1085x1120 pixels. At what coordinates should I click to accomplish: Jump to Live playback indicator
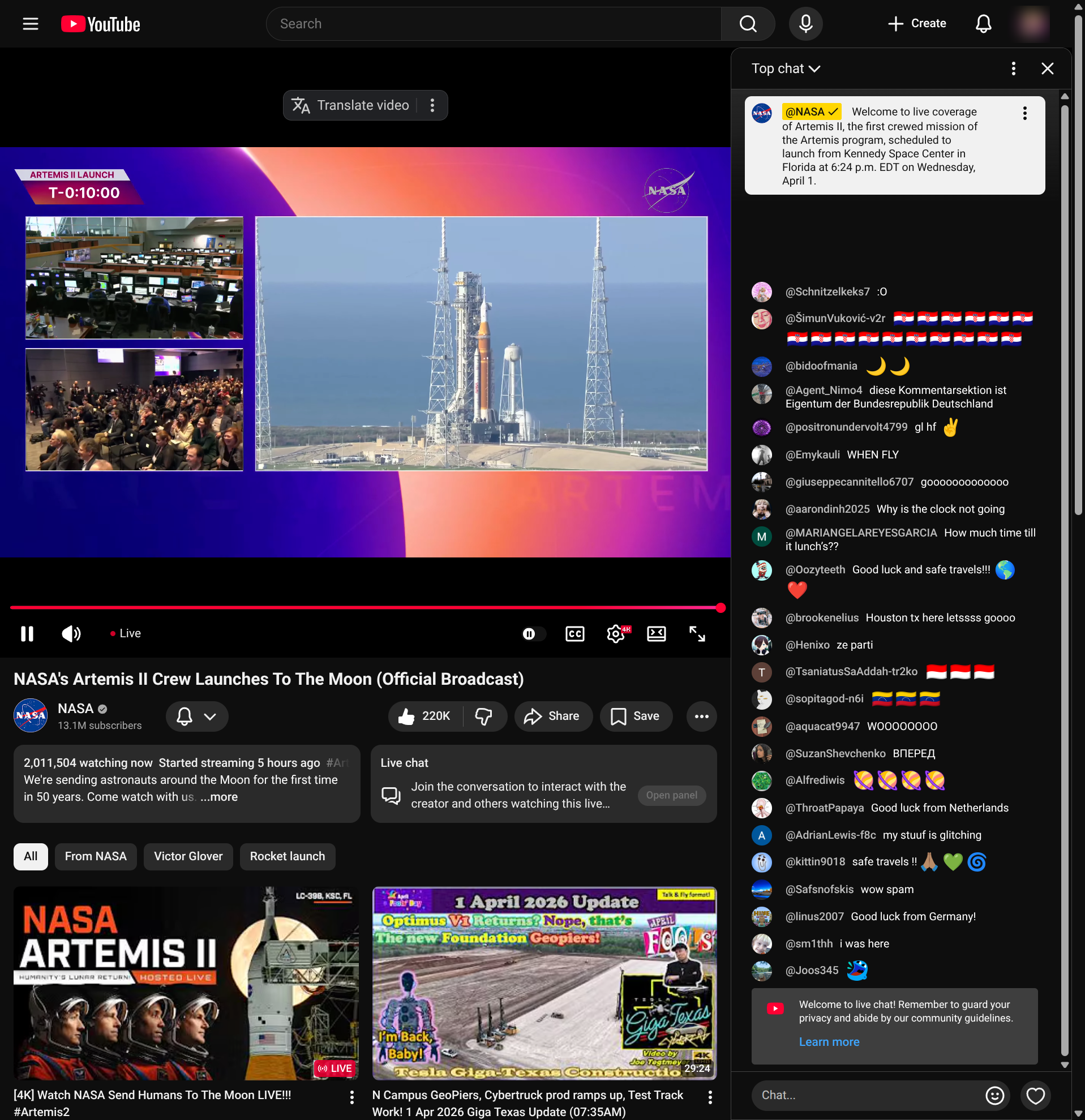point(125,633)
